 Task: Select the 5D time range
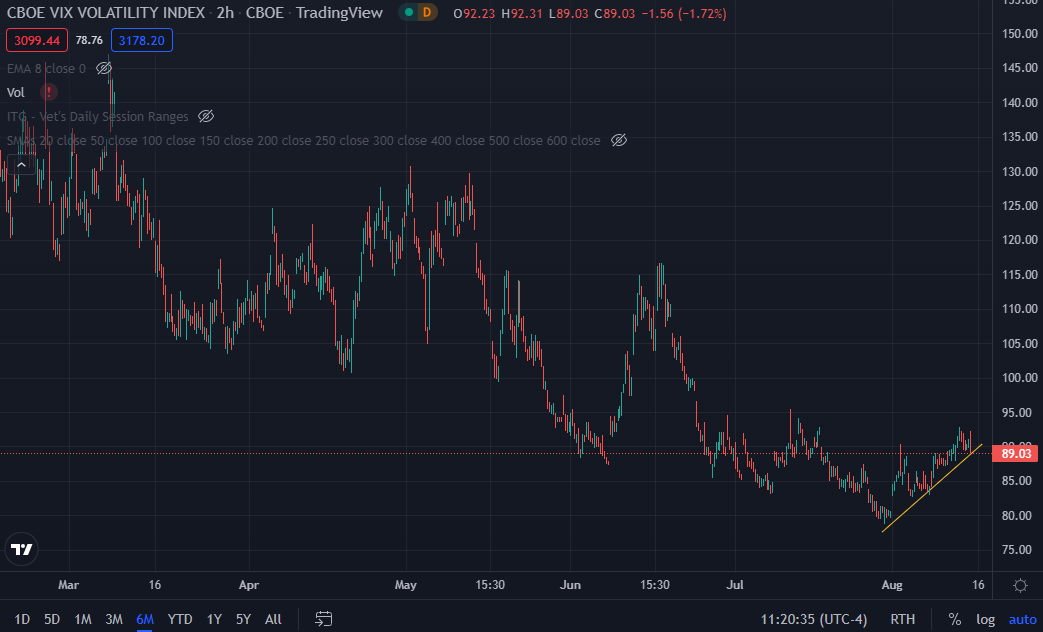click(52, 619)
